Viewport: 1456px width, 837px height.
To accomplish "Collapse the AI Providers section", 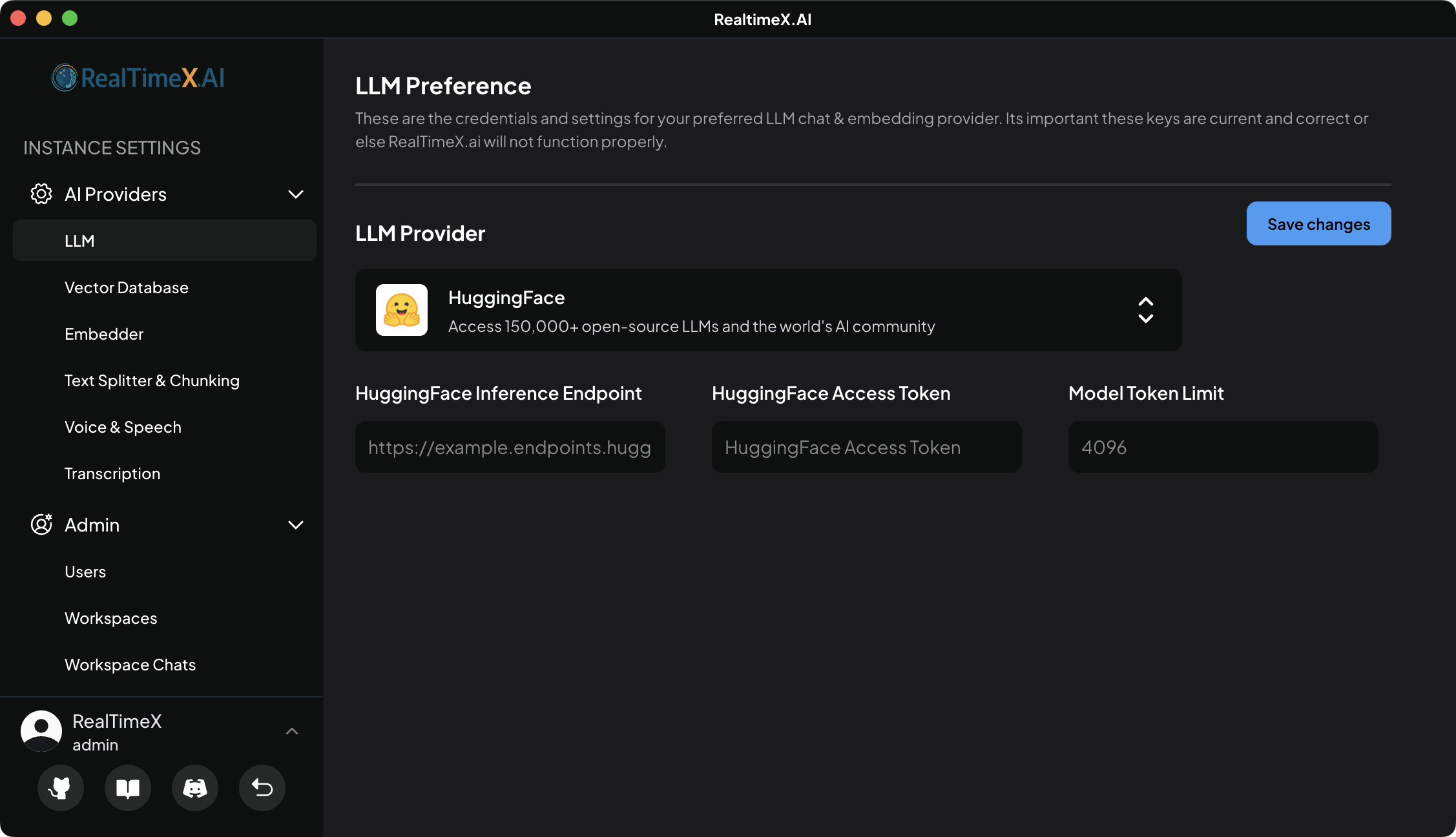I will click(x=296, y=194).
